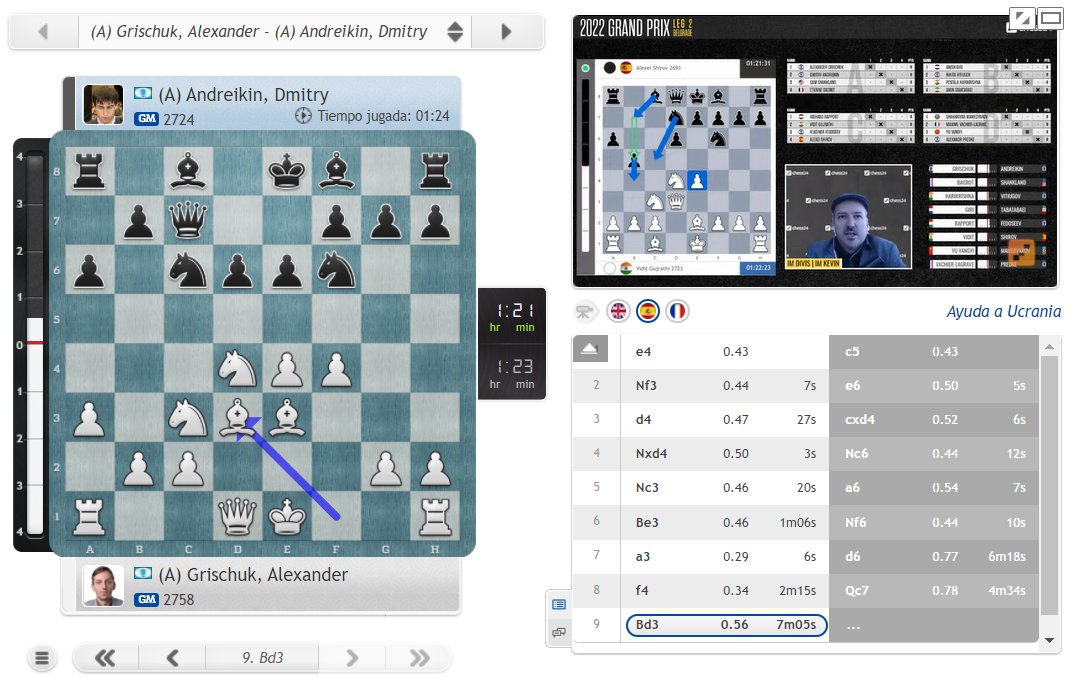Click the name '(A) Andreikin, Dmitry'
Image resolution: width=1071 pixels, height=678 pixels.
(244, 95)
